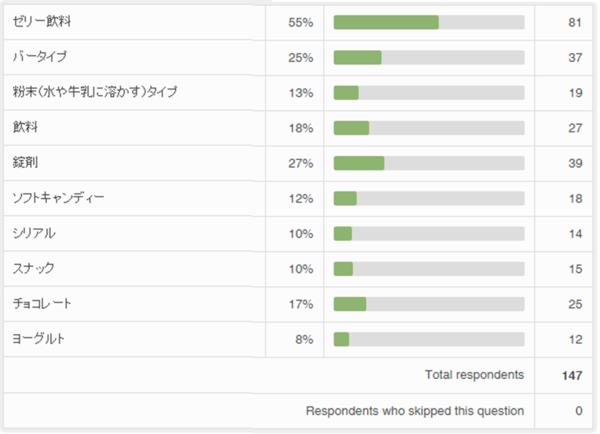
Task: Click the ヨーグルト row label
Action: [38, 339]
